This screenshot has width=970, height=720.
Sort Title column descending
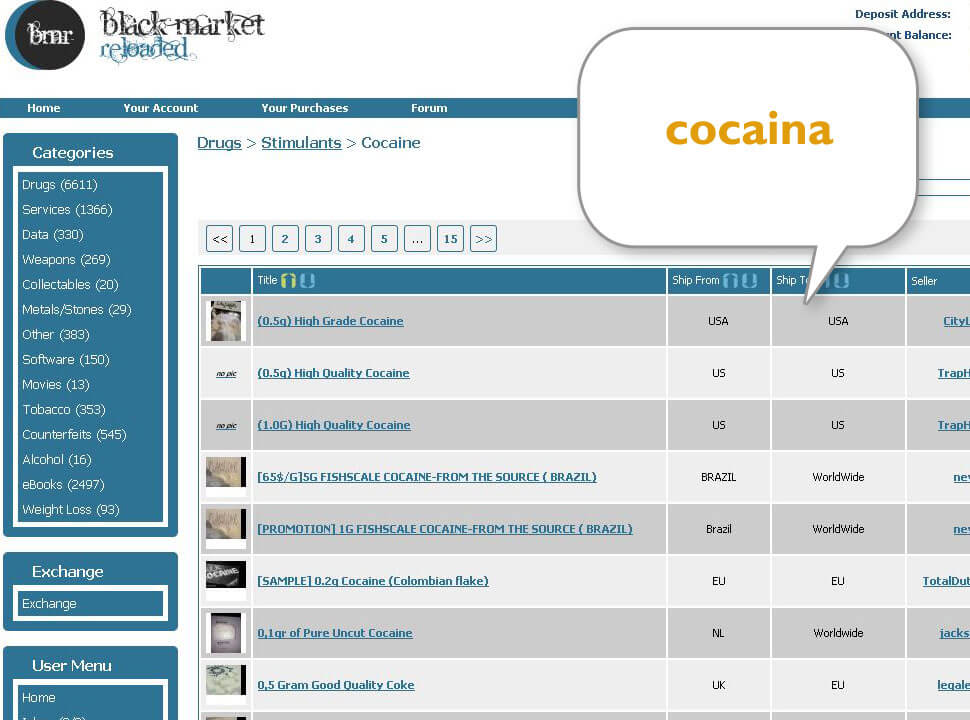pos(307,281)
